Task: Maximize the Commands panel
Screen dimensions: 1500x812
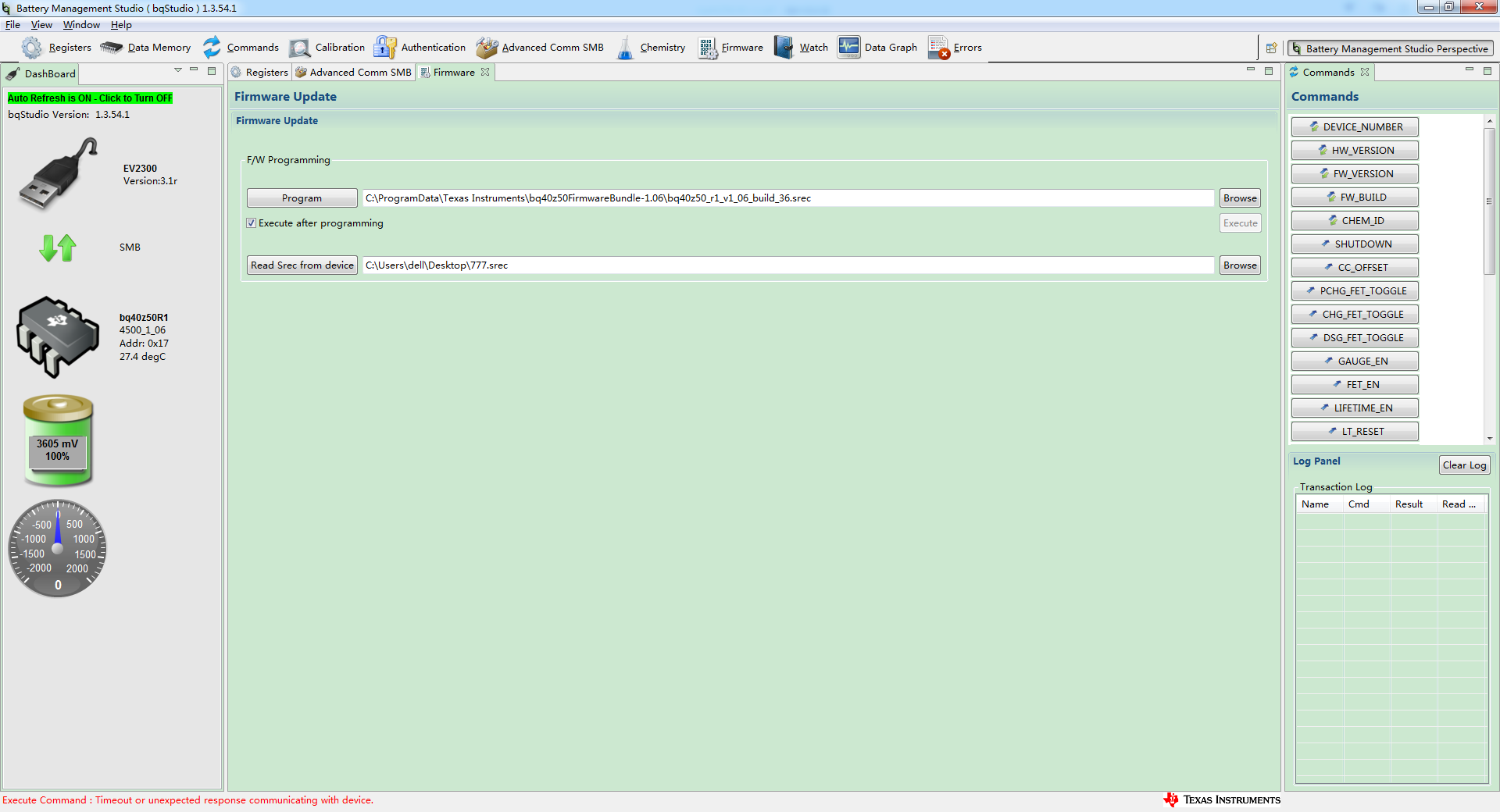Action: [1487, 70]
